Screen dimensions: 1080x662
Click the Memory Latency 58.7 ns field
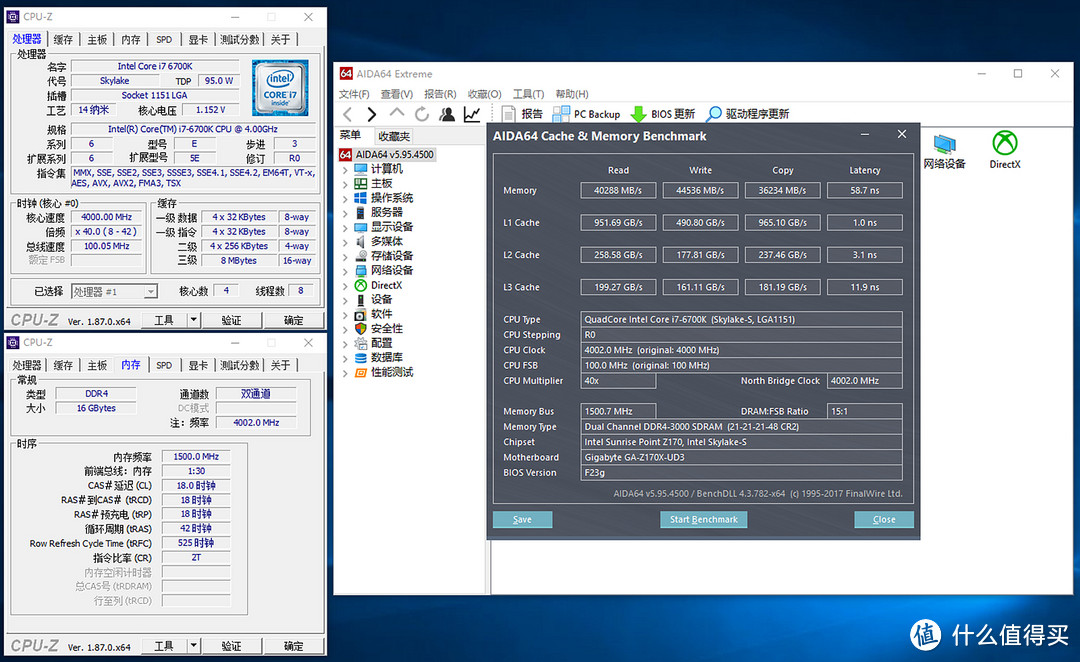coord(864,190)
